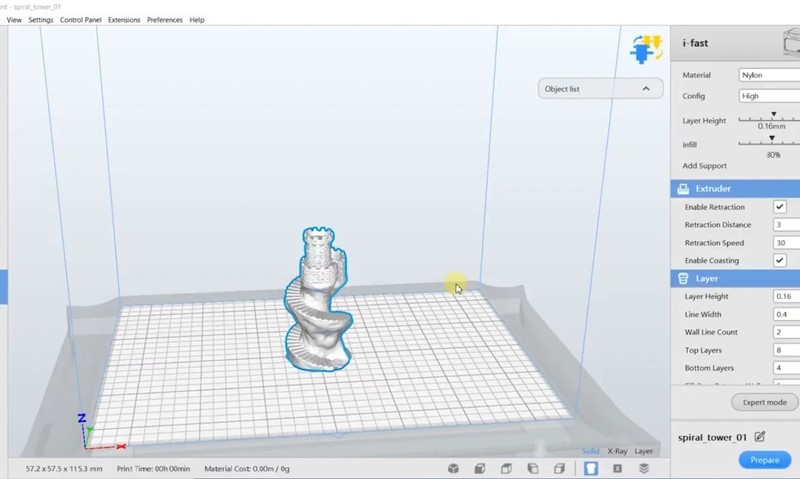The image size is (800, 479).
Task: Adjust the Infill slider handle
Action: (771, 139)
